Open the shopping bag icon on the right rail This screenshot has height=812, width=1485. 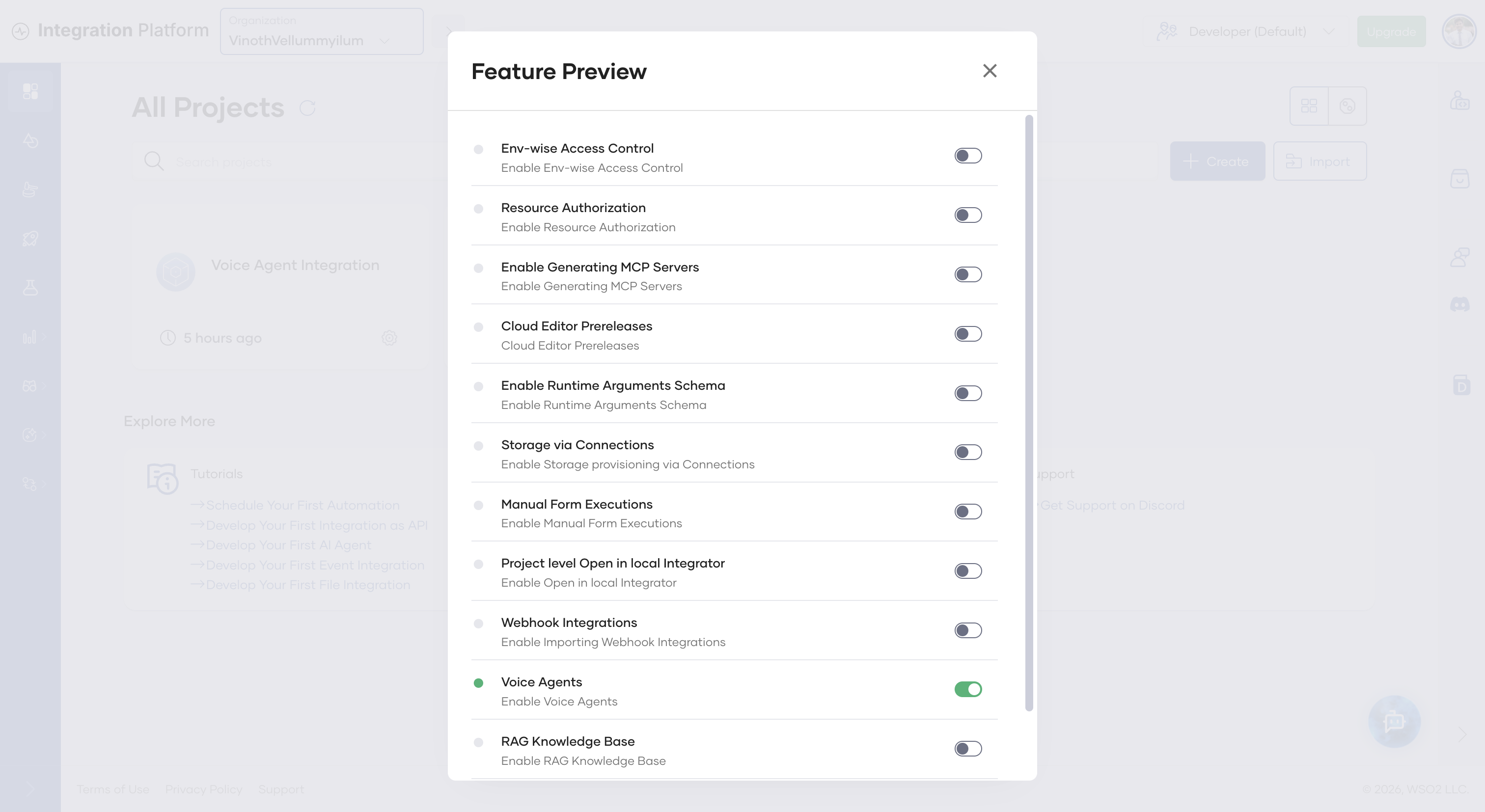pyautogui.click(x=1459, y=179)
